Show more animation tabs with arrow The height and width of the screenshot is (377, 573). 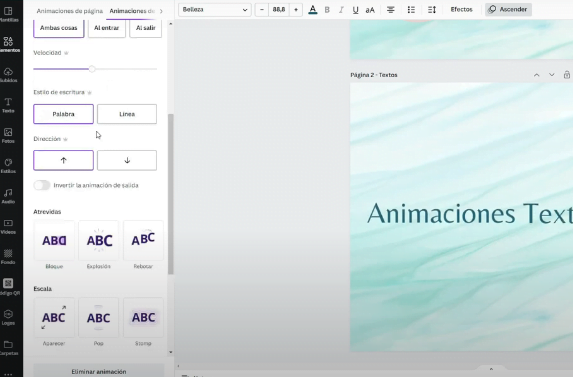pyautogui.click(x=161, y=11)
